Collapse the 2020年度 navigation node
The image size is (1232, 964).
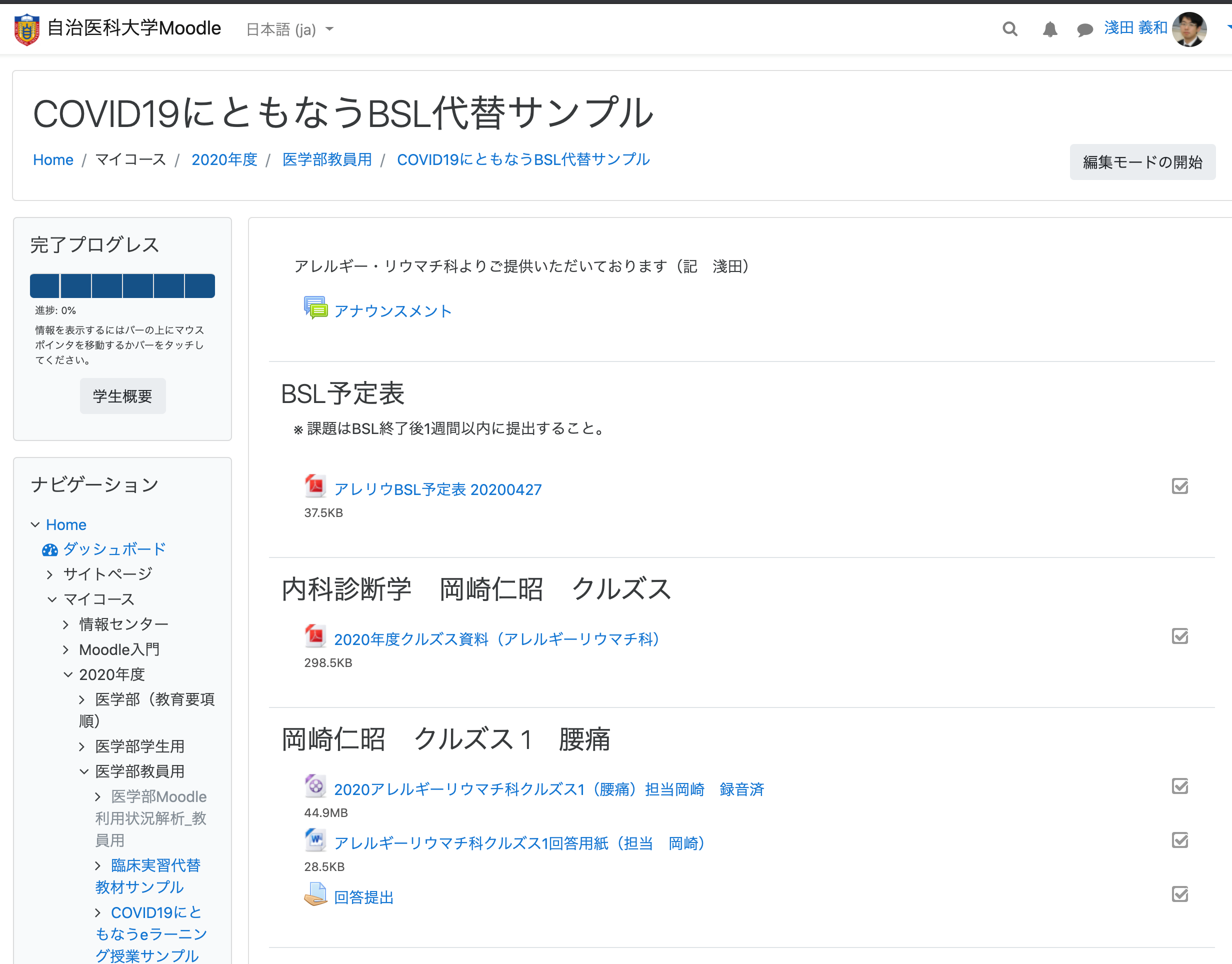[x=67, y=674]
